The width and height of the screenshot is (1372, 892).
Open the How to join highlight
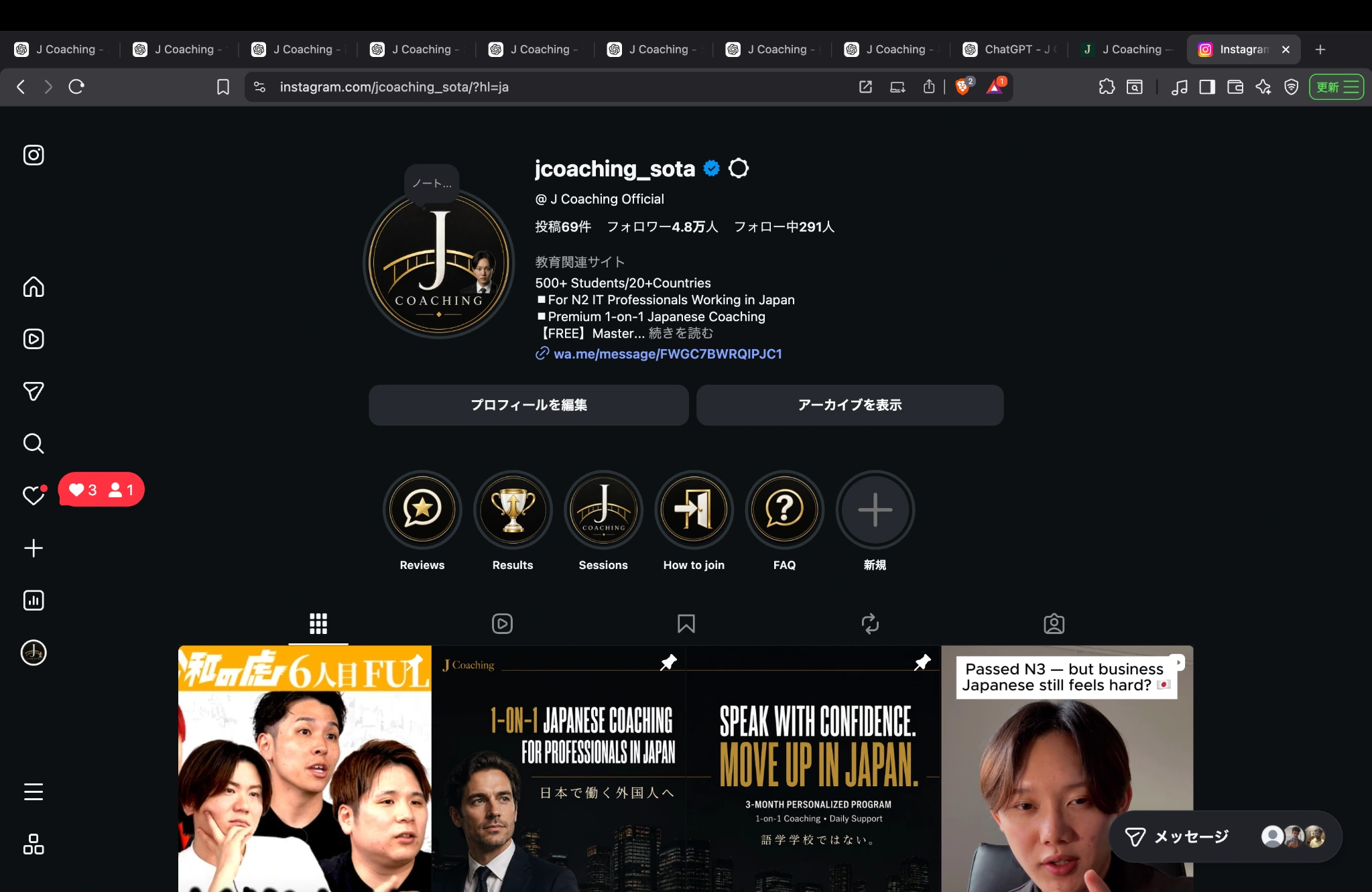tap(694, 509)
